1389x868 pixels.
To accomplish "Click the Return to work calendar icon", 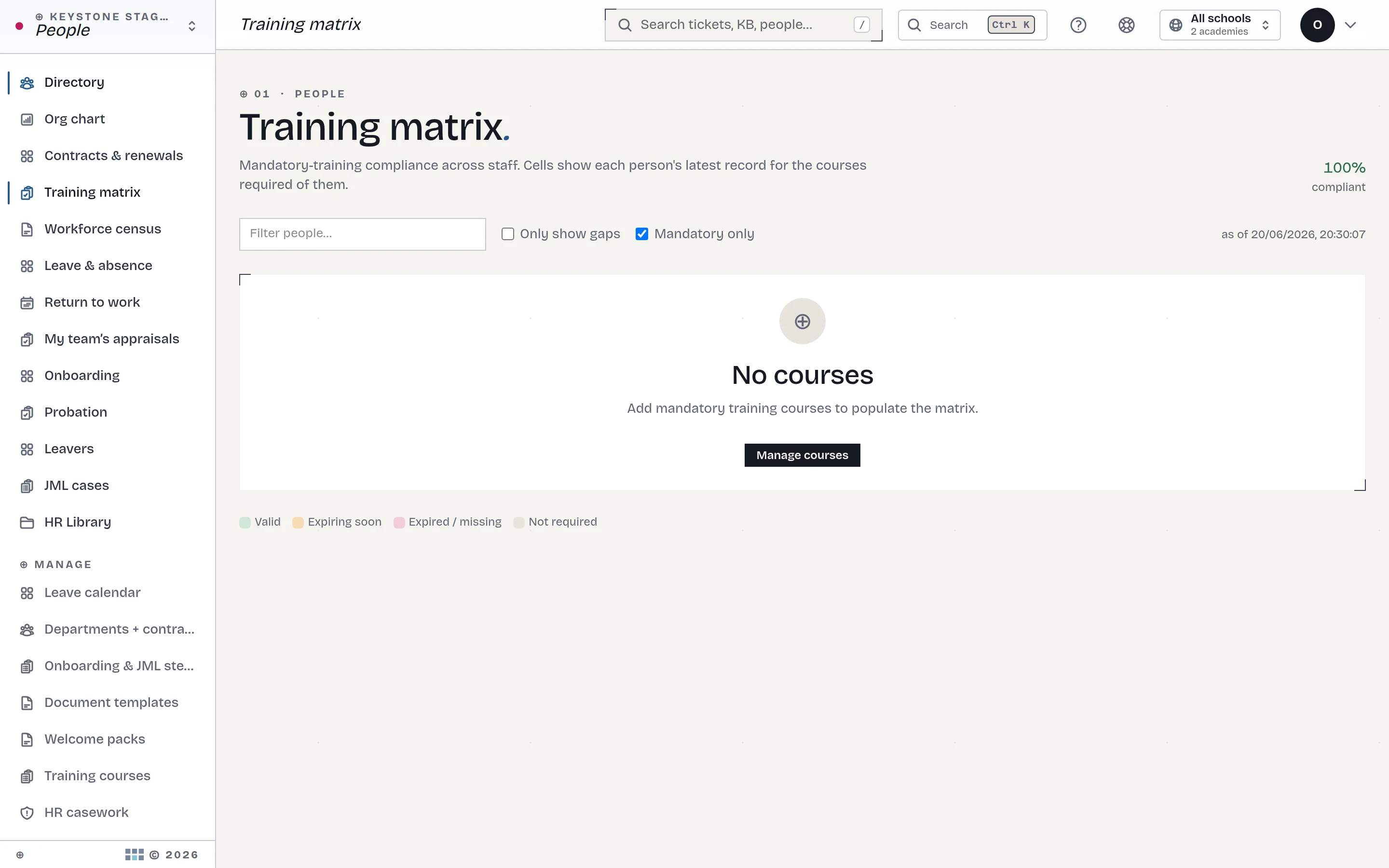I will point(27,303).
